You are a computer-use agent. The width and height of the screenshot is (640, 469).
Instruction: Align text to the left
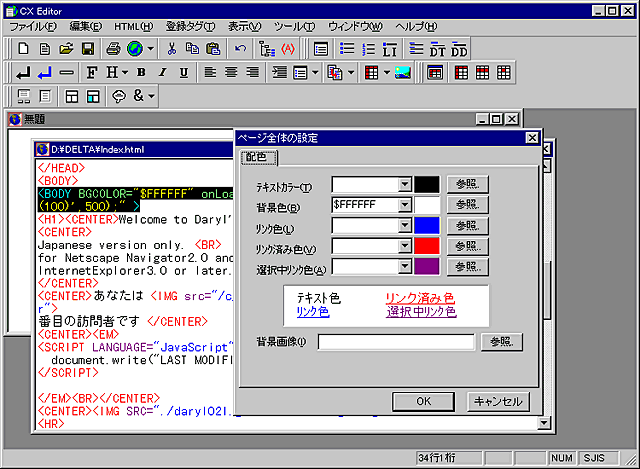click(210, 73)
